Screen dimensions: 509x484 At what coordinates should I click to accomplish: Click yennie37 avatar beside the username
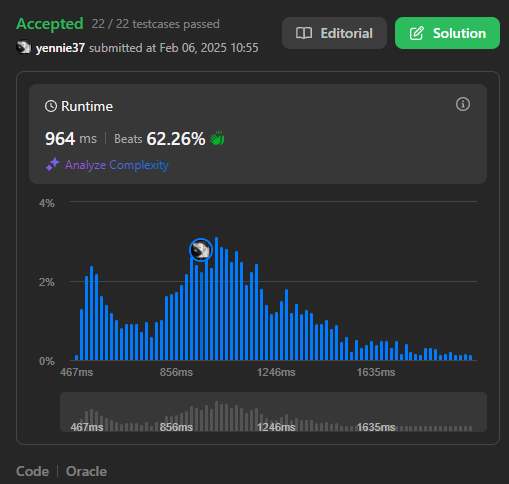[x=23, y=47]
